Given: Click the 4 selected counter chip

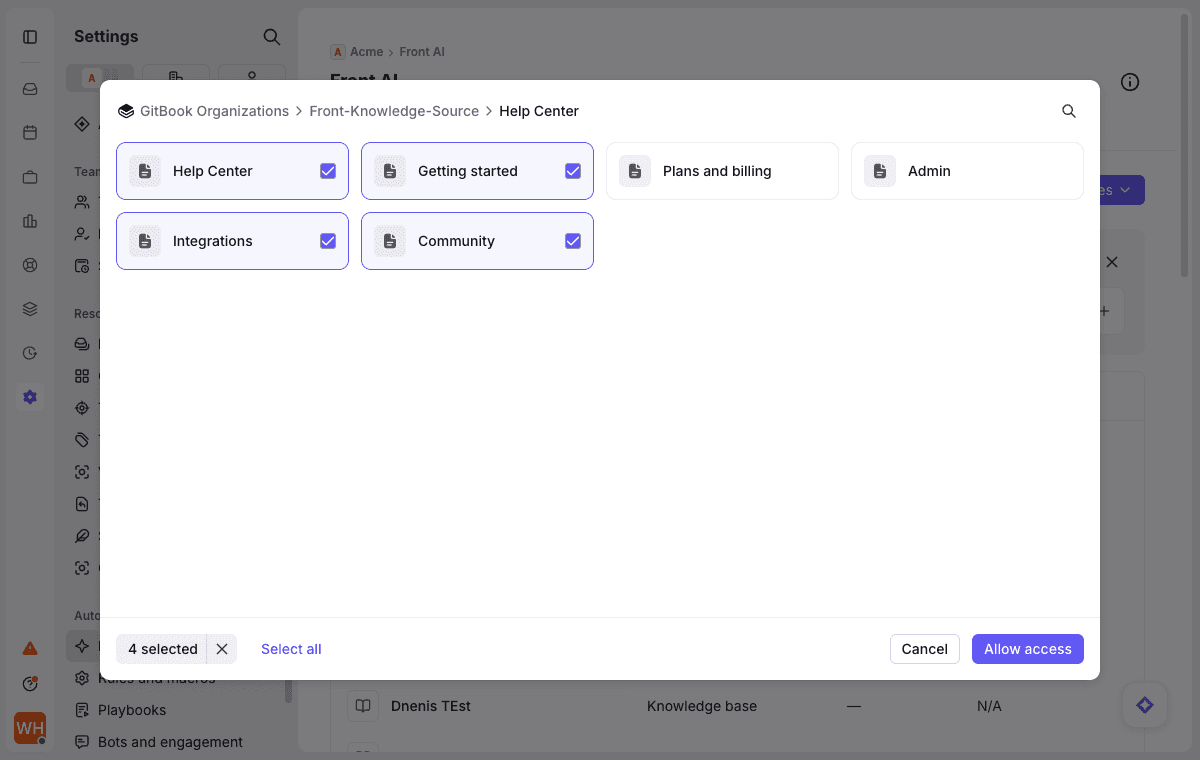Looking at the screenshot, I should (163, 649).
